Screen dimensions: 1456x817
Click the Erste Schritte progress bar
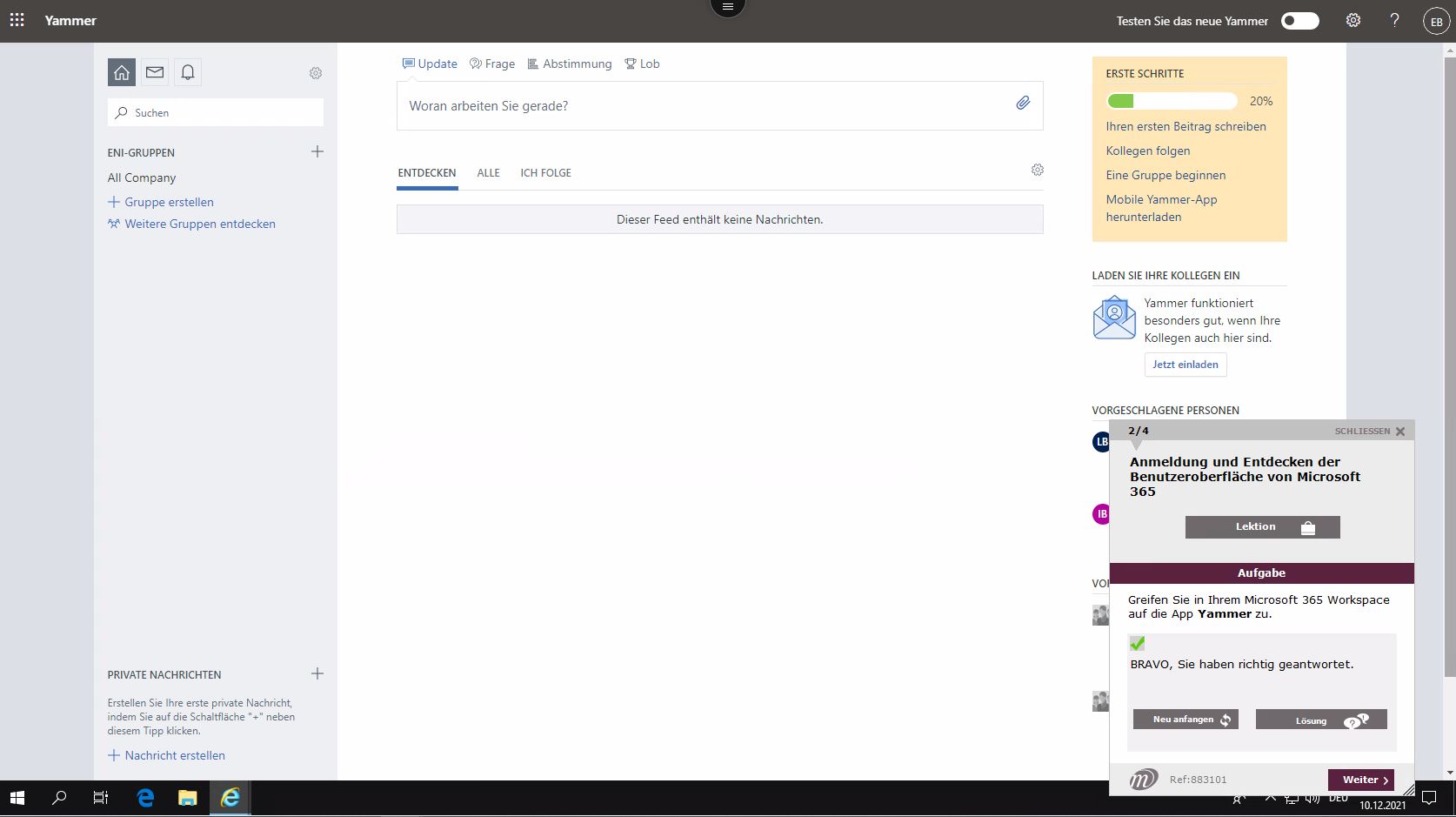point(1172,101)
